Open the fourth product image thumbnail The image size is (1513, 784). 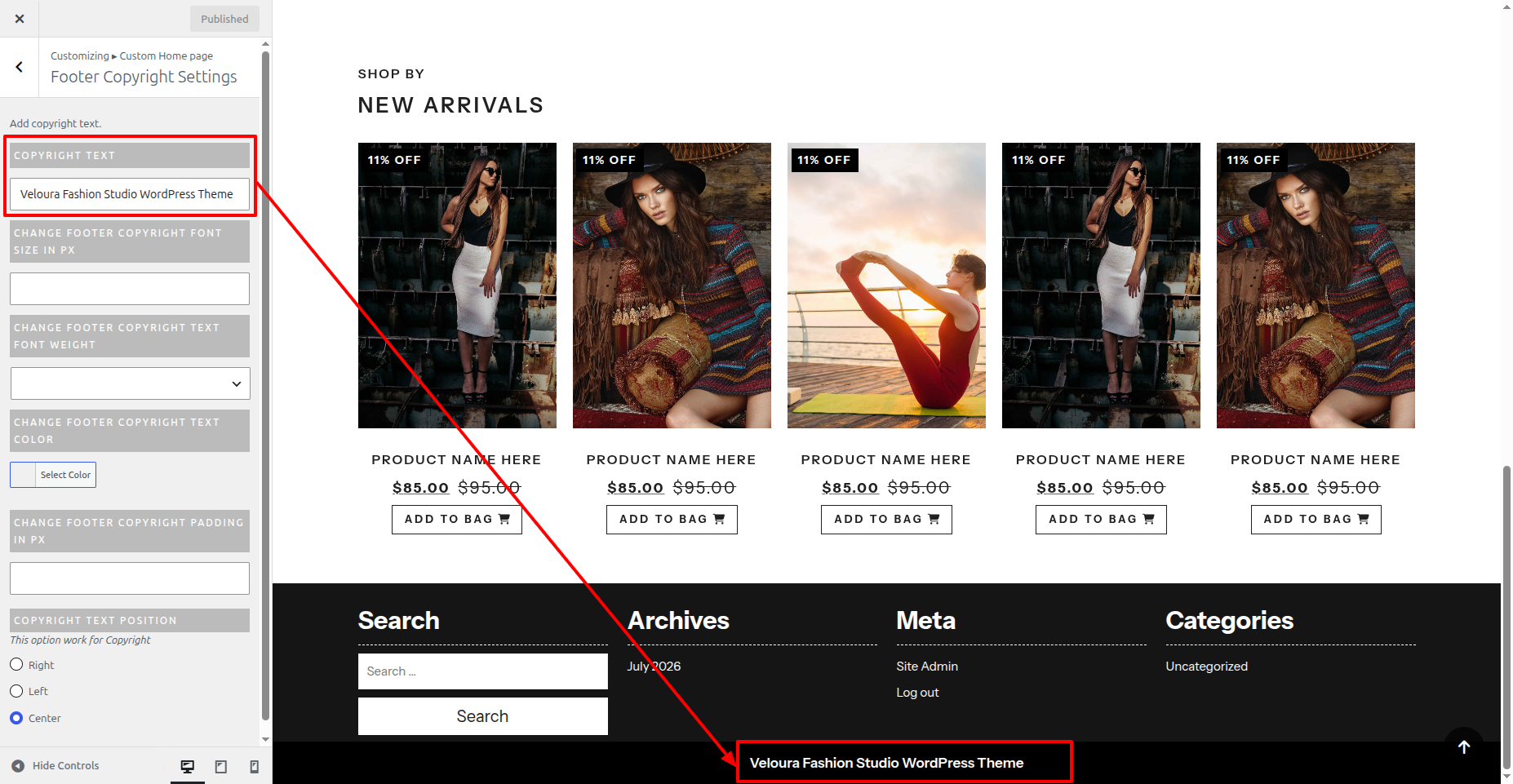click(x=1101, y=286)
